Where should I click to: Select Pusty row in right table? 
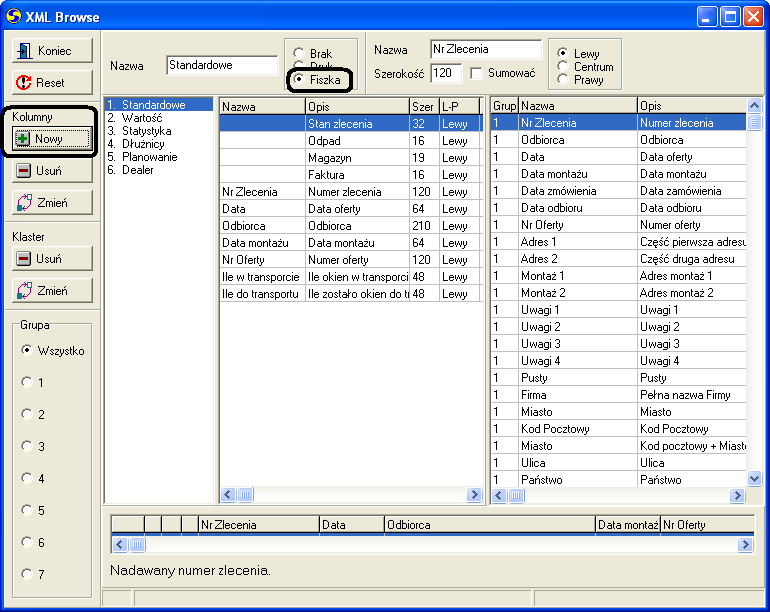point(618,378)
